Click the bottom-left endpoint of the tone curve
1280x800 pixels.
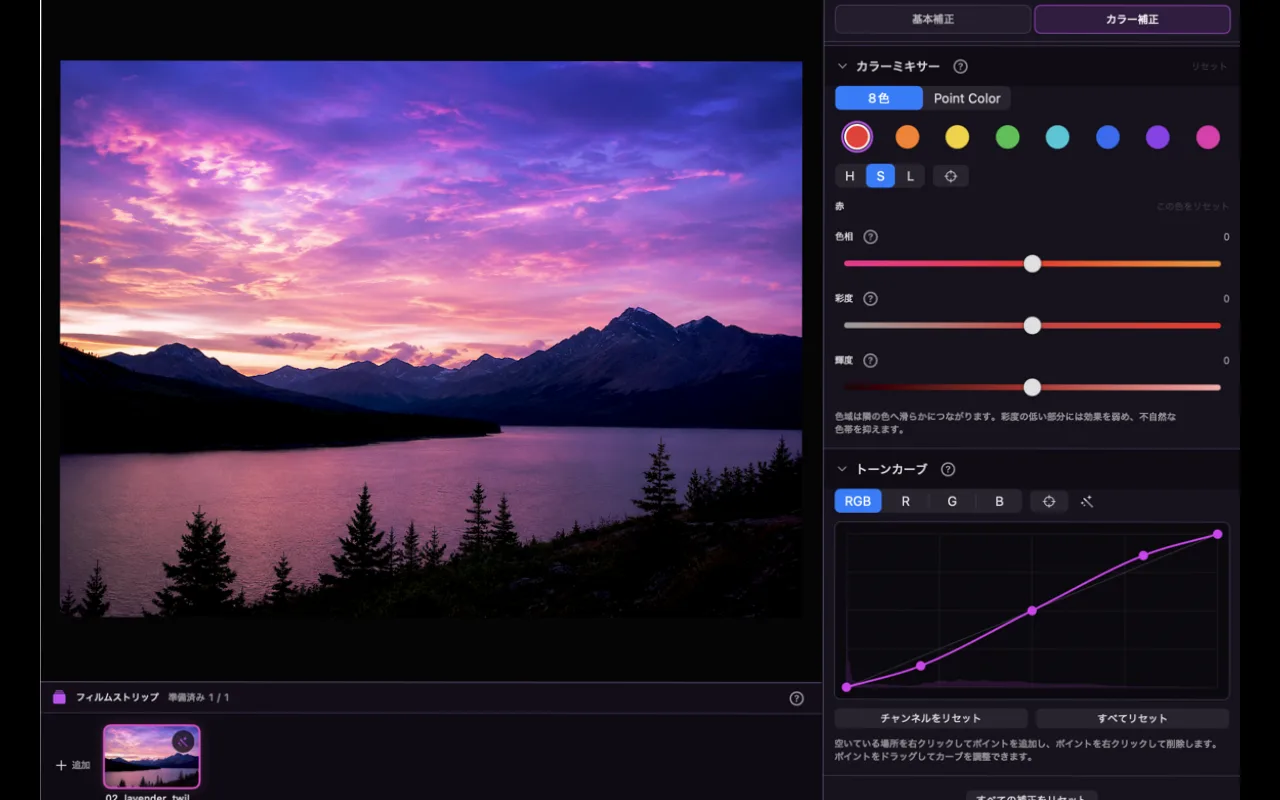tap(847, 687)
